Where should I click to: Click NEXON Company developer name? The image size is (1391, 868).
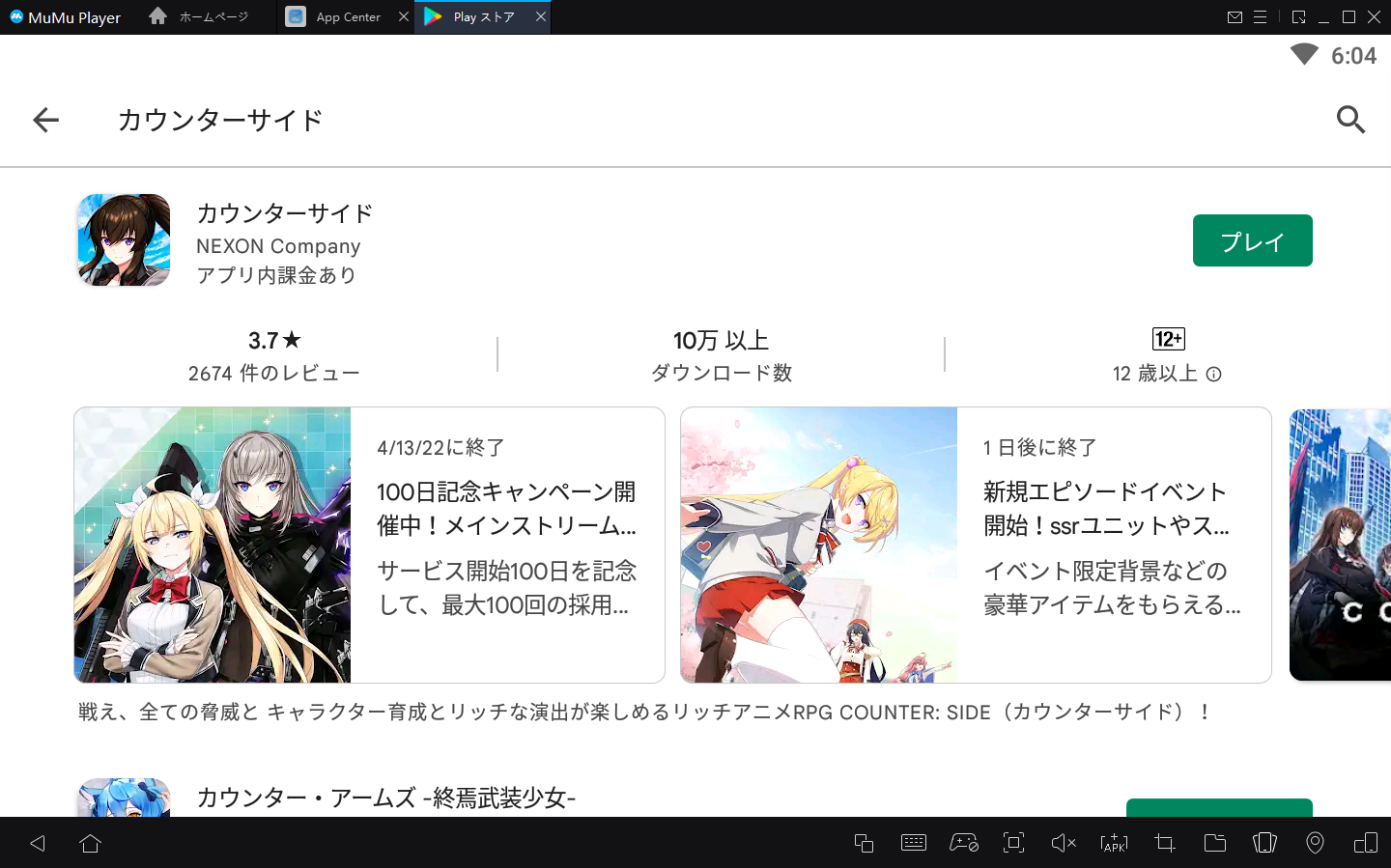tap(278, 246)
